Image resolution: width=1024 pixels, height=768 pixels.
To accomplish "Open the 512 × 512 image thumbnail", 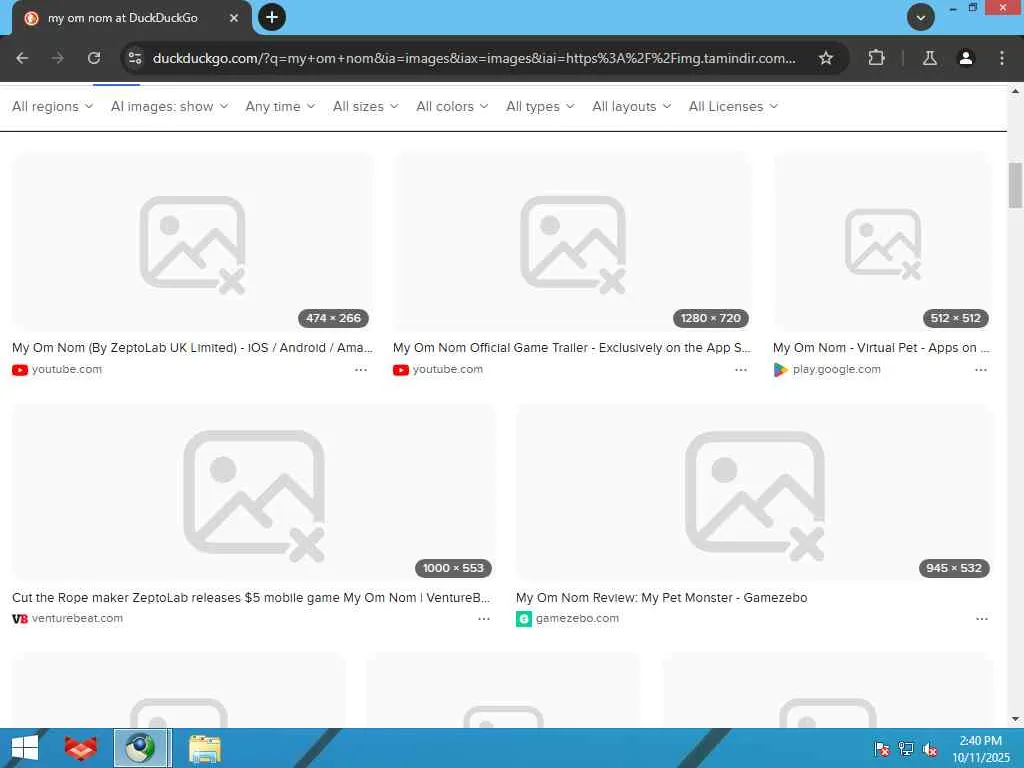I will [x=883, y=242].
